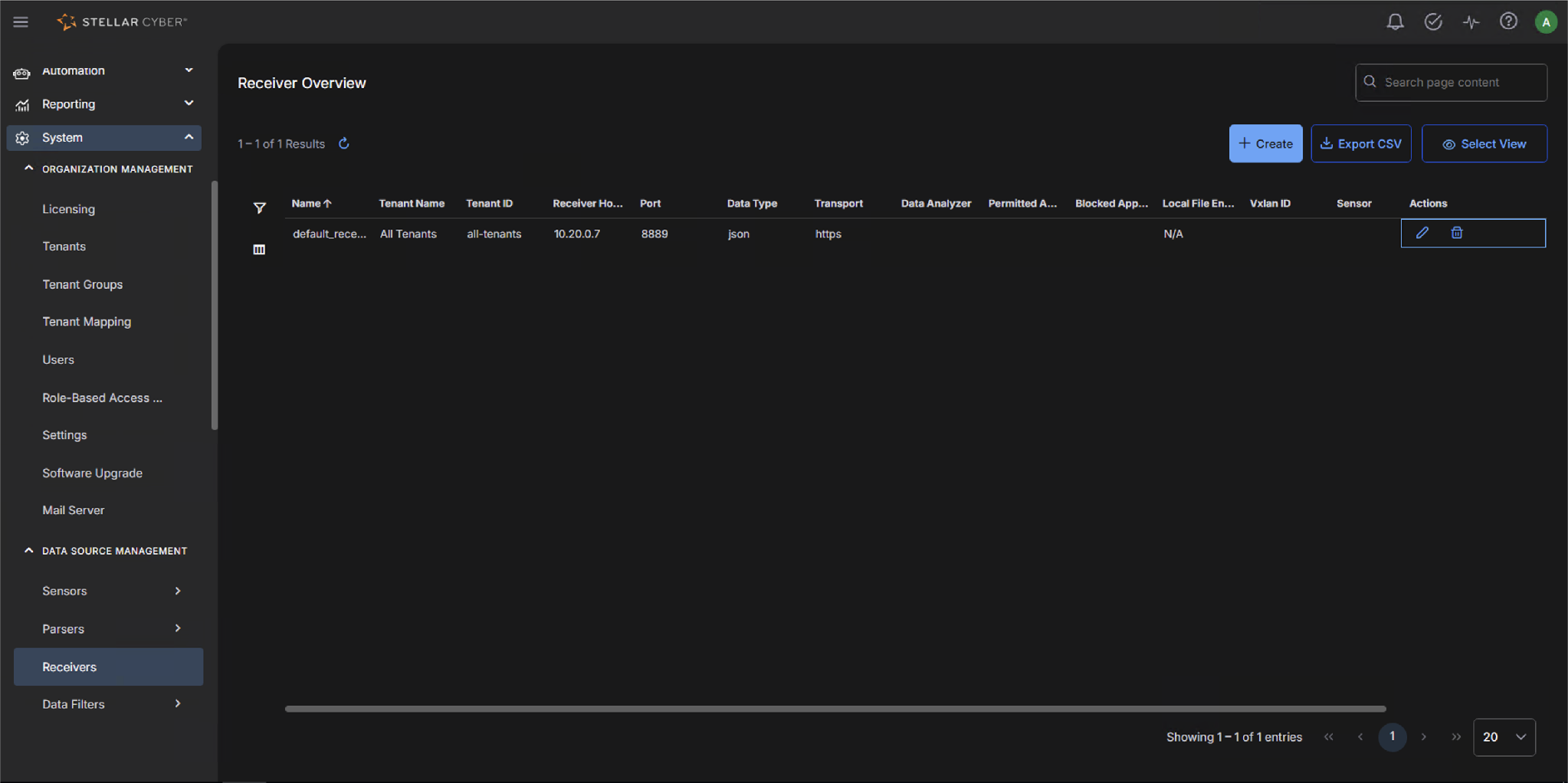Select page 1 in pagination

1392,737
